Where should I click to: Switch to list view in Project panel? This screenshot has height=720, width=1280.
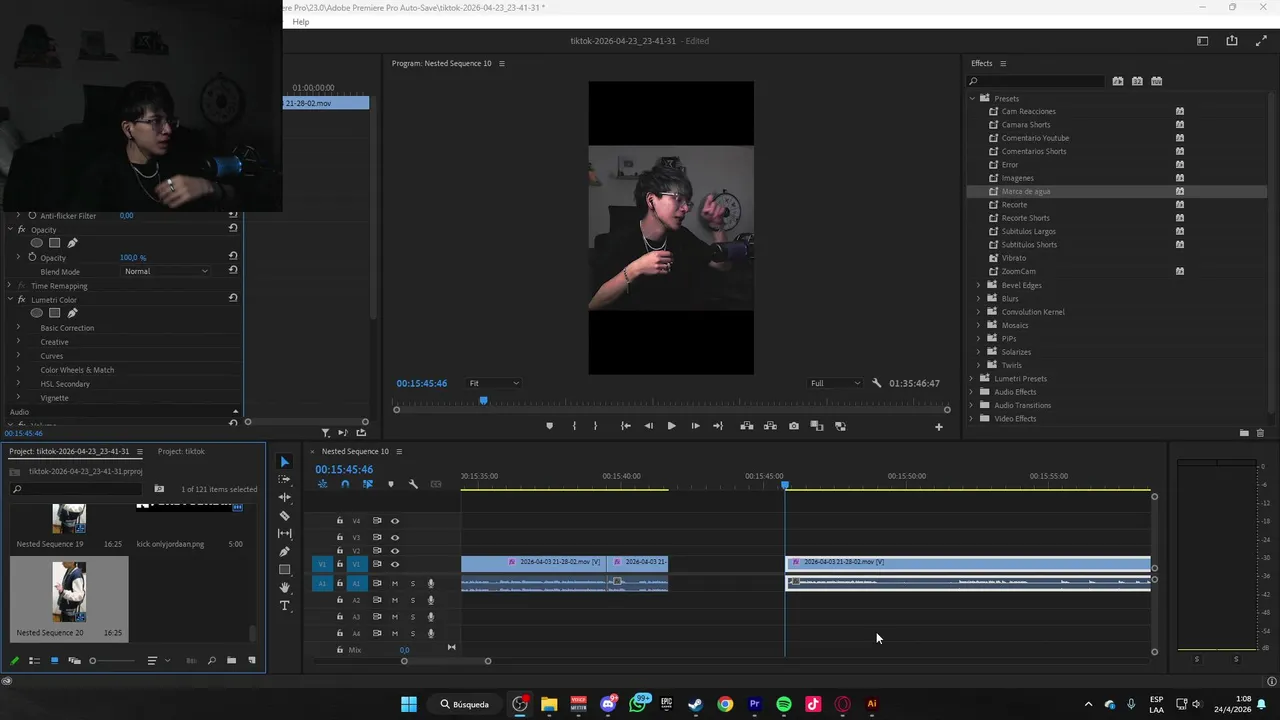[x=34, y=661]
